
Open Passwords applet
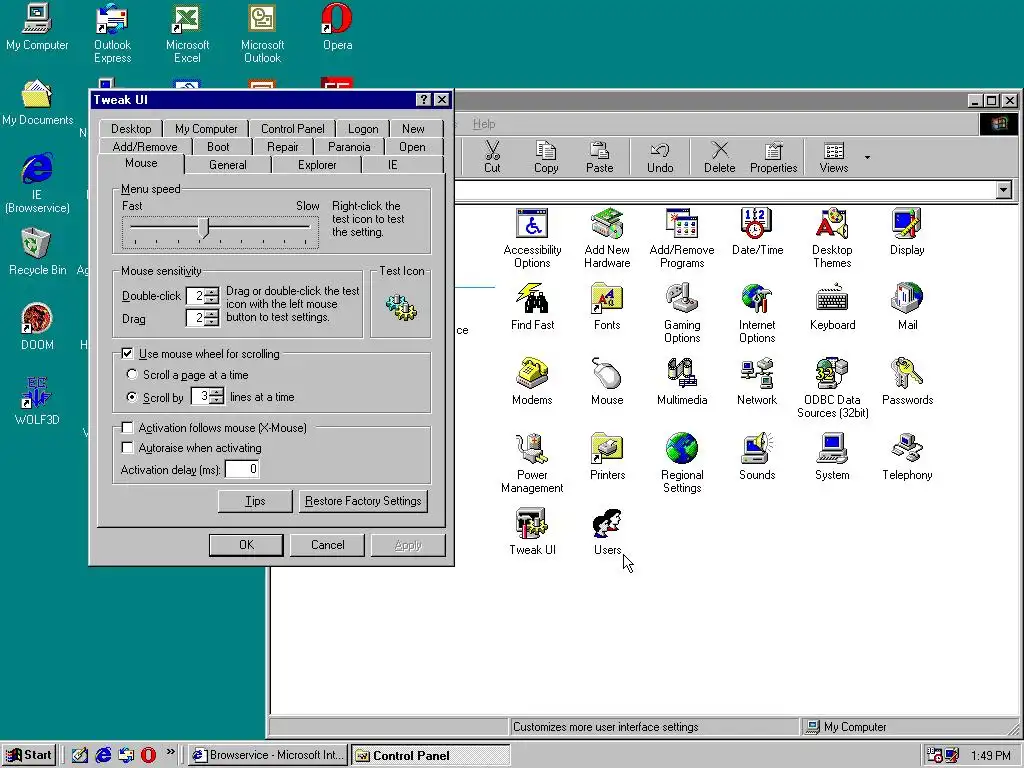click(x=907, y=382)
